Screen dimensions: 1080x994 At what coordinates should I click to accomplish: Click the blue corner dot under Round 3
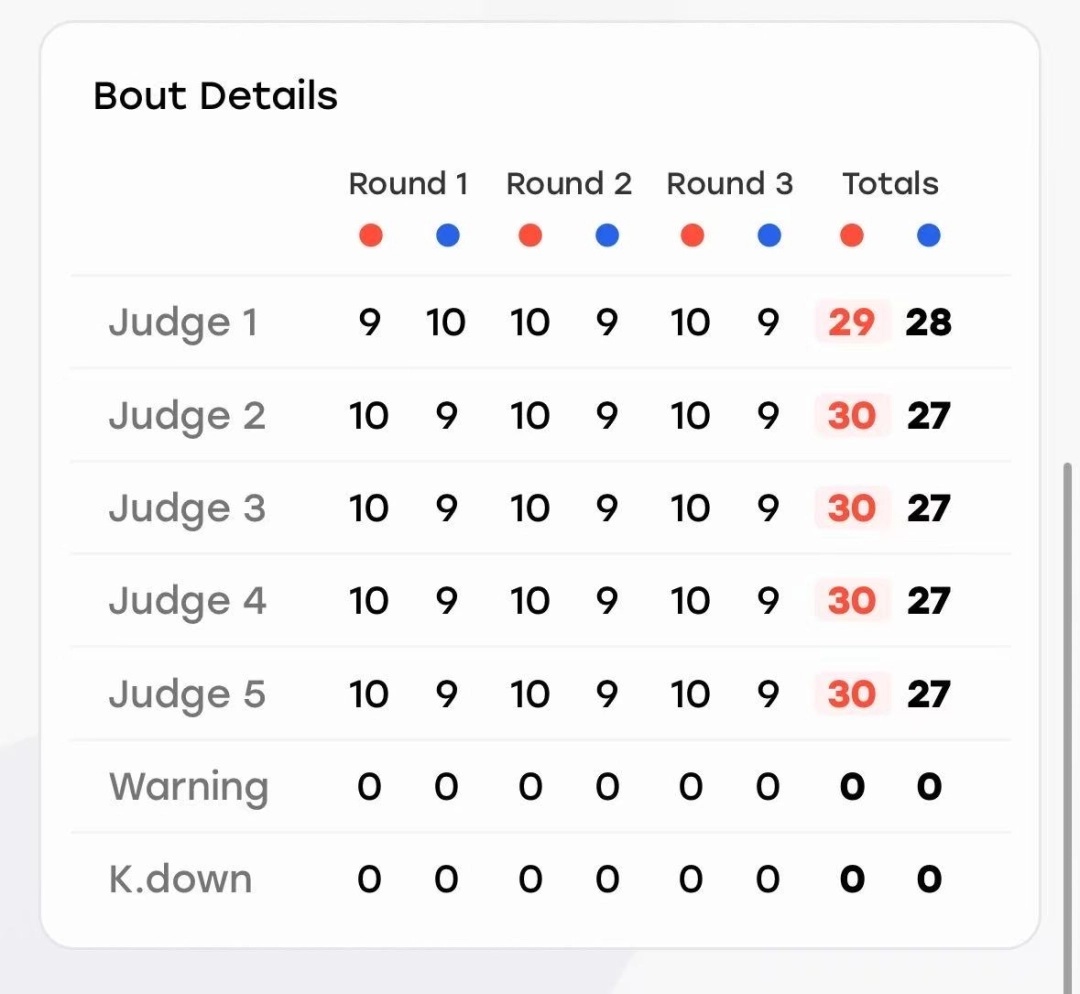click(x=769, y=236)
